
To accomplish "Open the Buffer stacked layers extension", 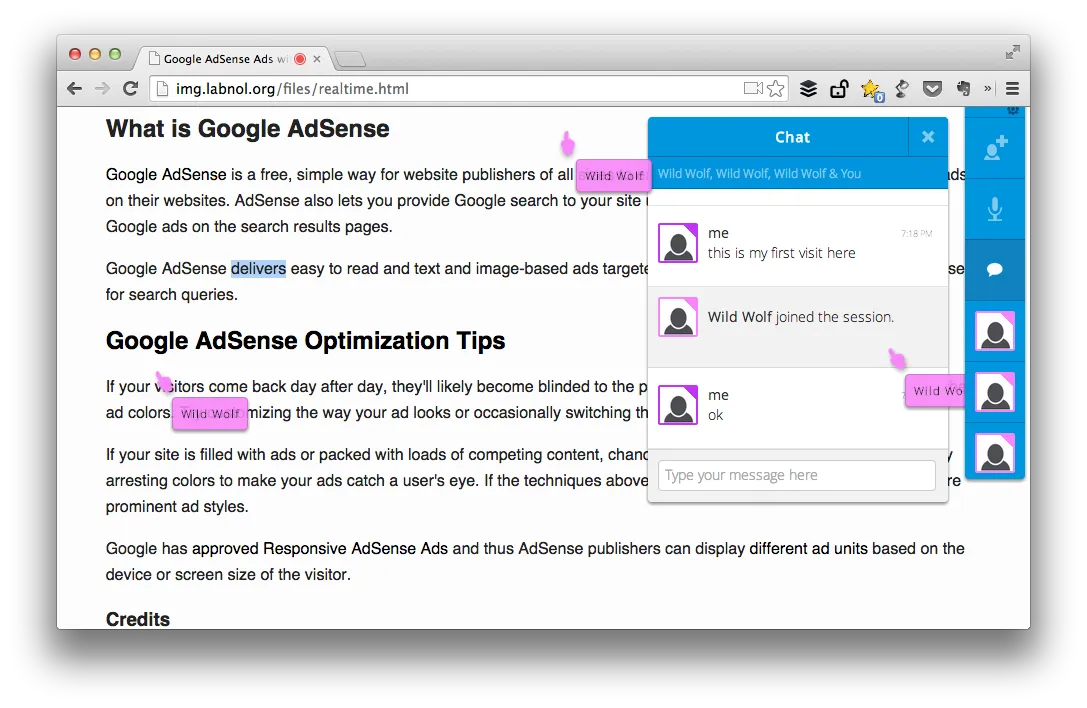I will click(808, 89).
